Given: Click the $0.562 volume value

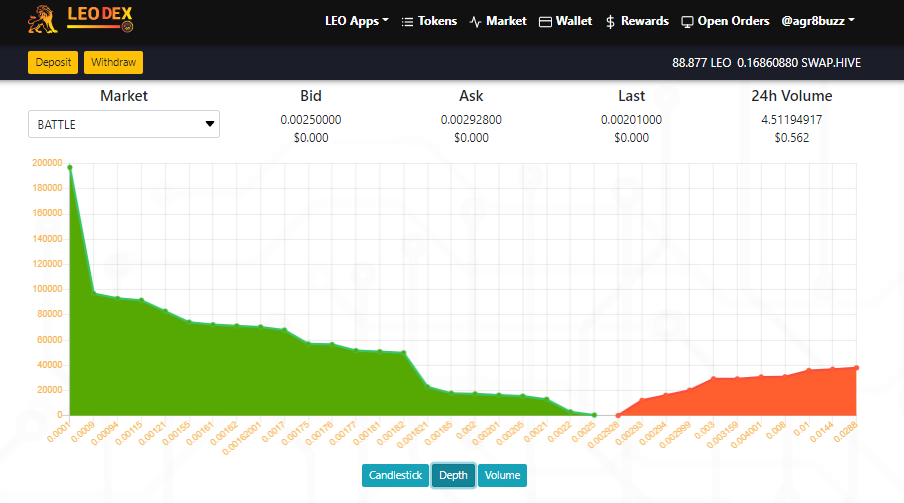Looking at the screenshot, I should pos(792,138).
